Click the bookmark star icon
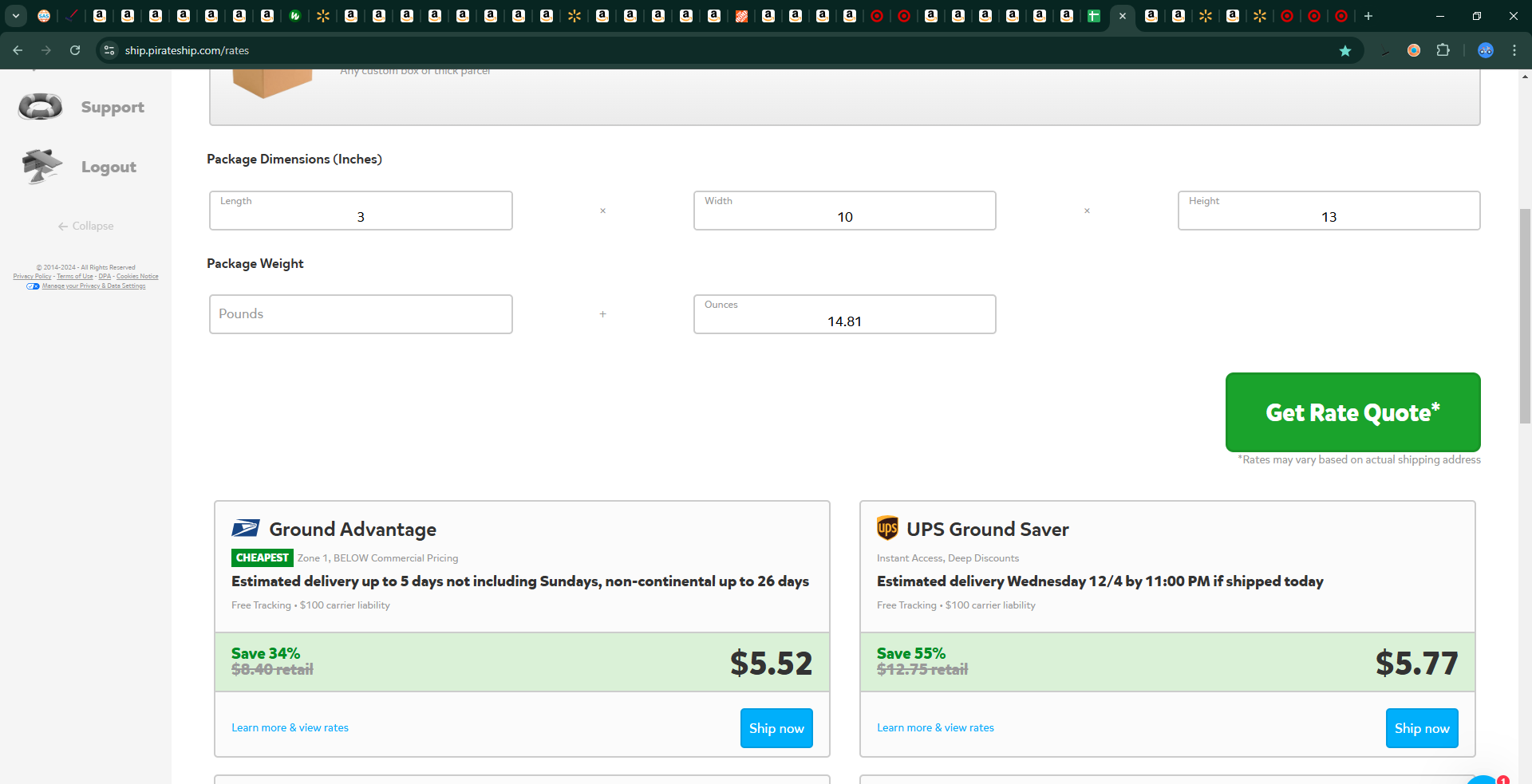This screenshot has width=1532, height=784. click(1345, 50)
